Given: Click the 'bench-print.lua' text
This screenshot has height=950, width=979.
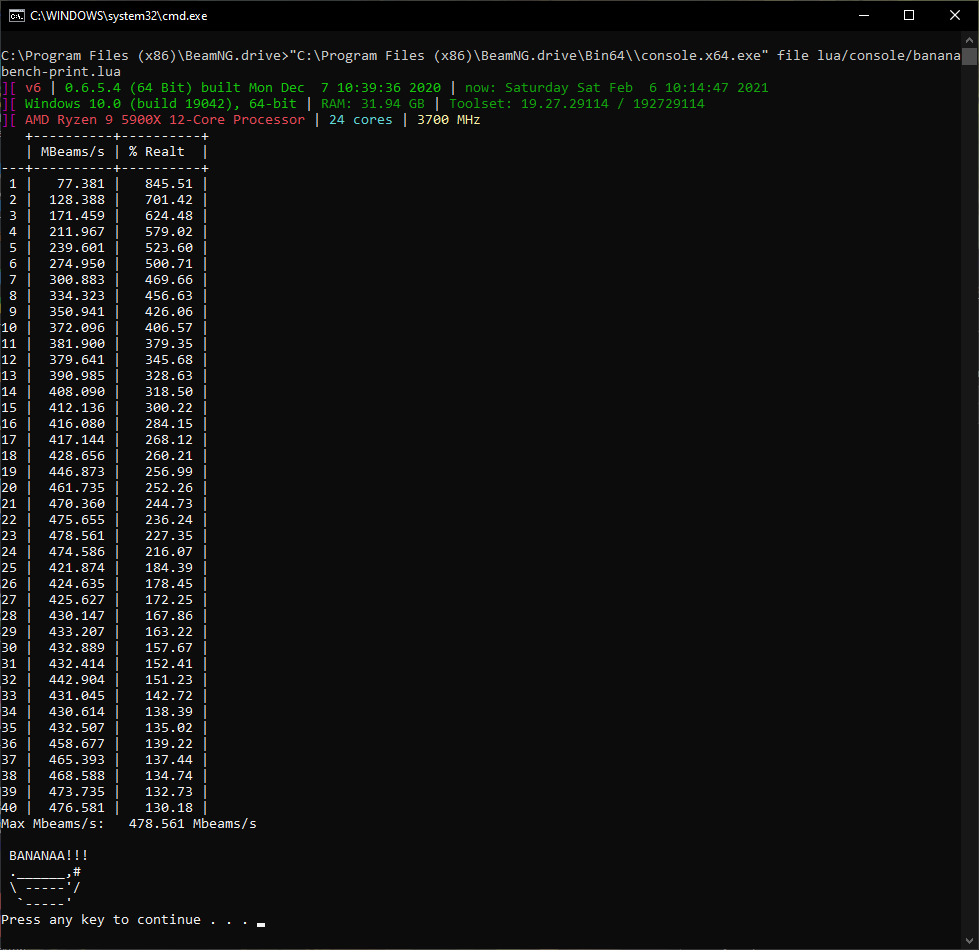Looking at the screenshot, I should click(x=61, y=71).
